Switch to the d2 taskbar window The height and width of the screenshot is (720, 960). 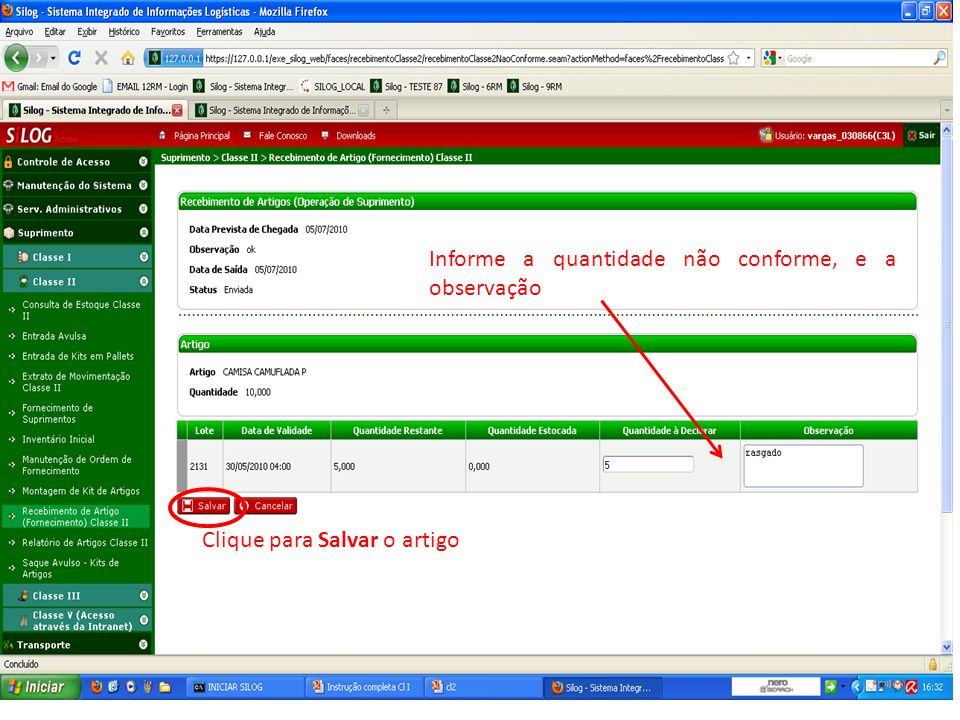[482, 688]
